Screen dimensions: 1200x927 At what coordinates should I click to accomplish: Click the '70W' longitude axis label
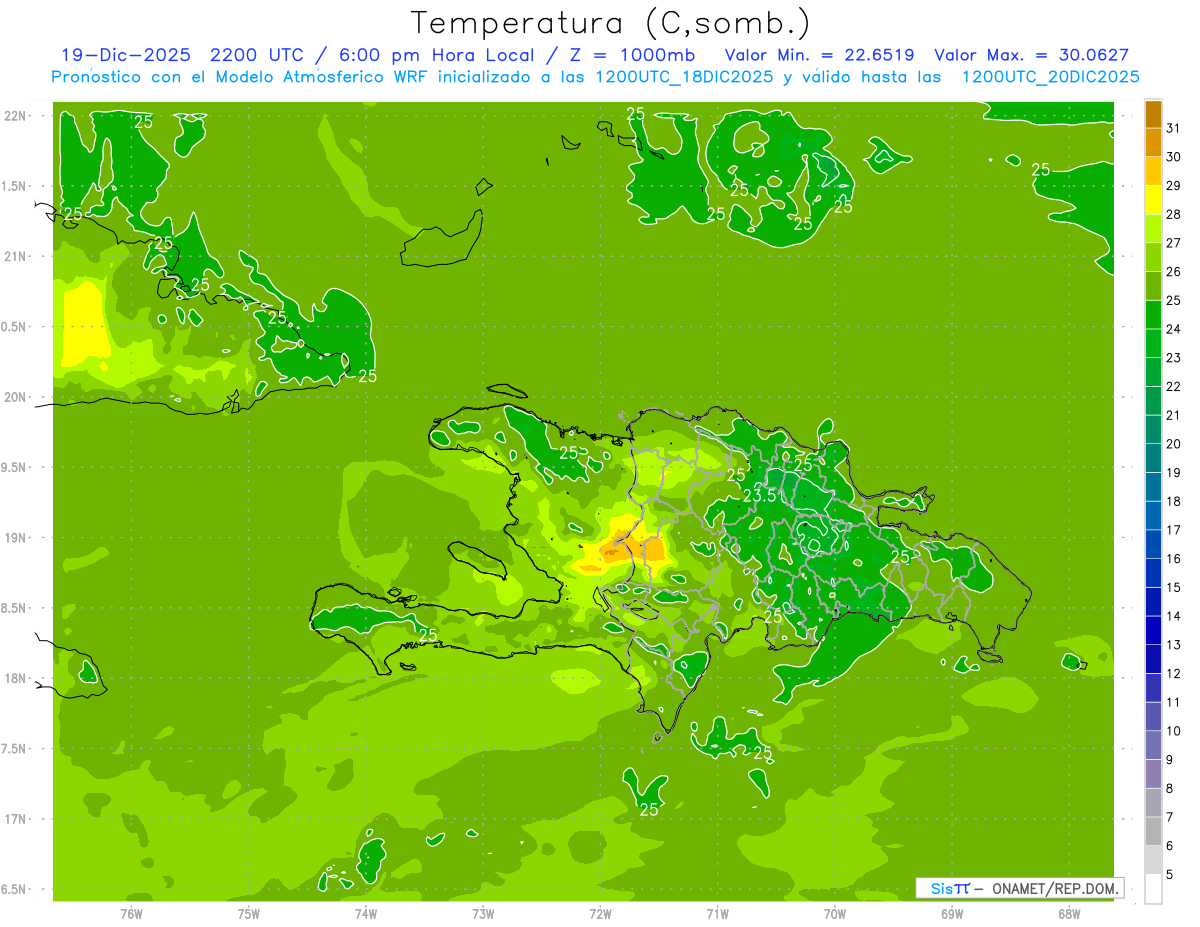[x=835, y=913]
